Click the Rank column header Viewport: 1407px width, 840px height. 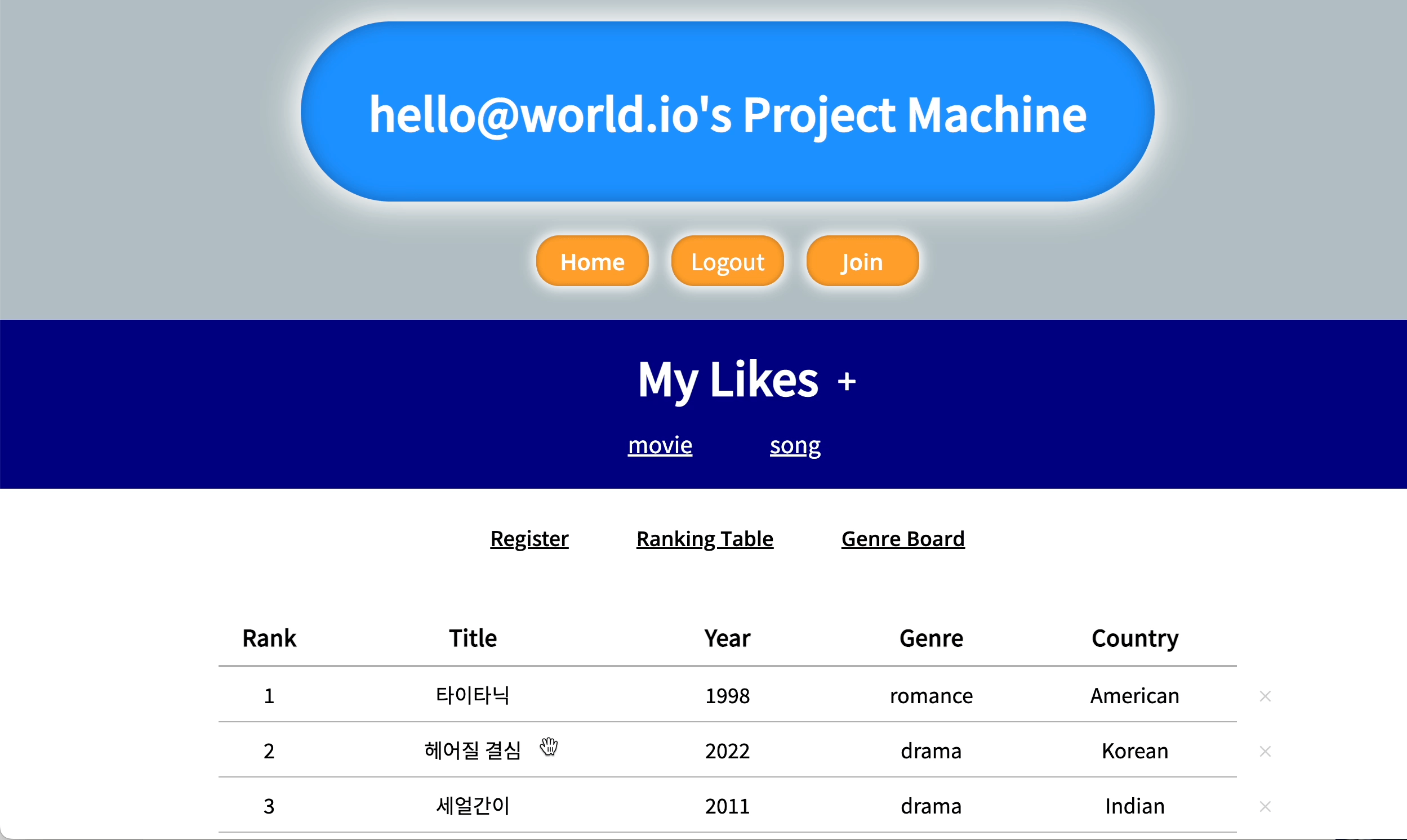tap(269, 638)
